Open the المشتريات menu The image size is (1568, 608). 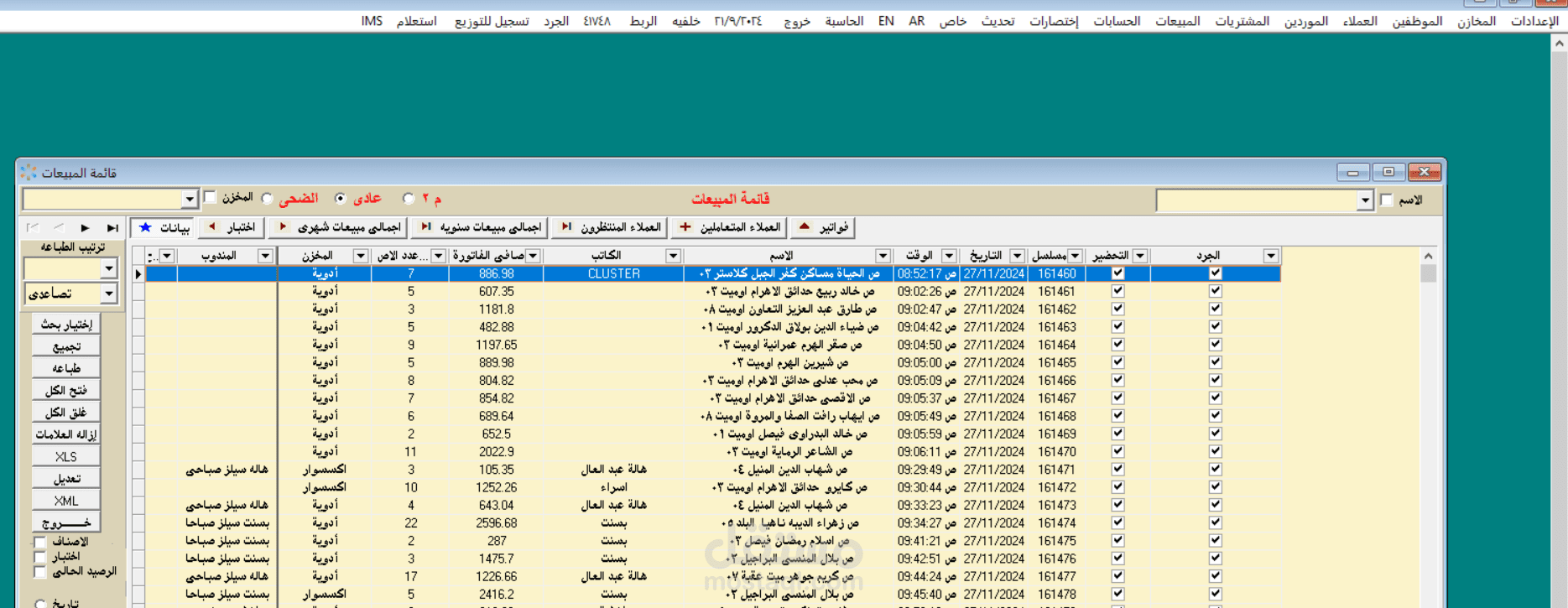tap(1242, 21)
